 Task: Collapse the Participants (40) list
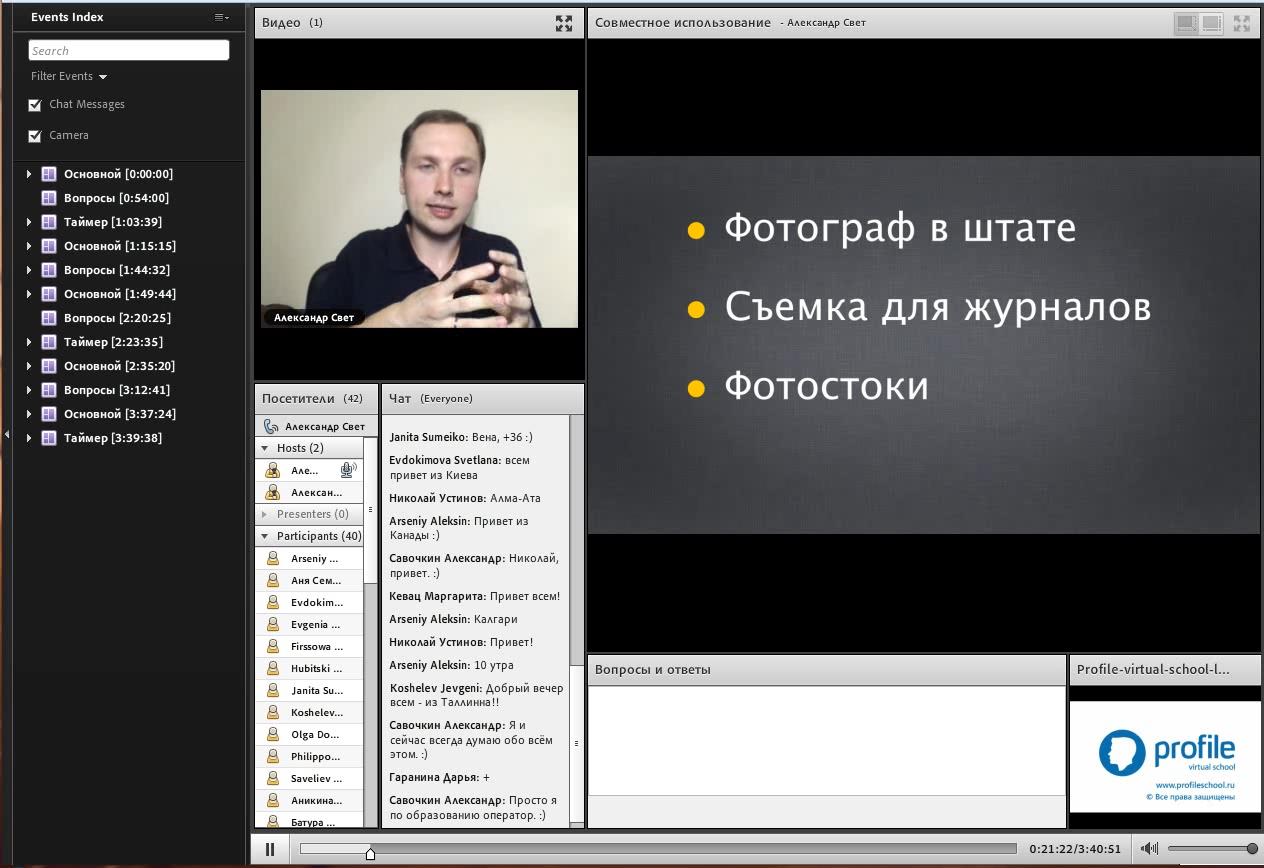pyautogui.click(x=265, y=537)
